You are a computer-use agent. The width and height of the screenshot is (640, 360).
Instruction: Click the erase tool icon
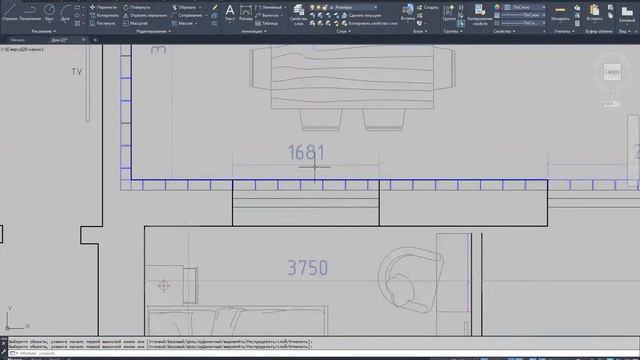[x=215, y=7]
